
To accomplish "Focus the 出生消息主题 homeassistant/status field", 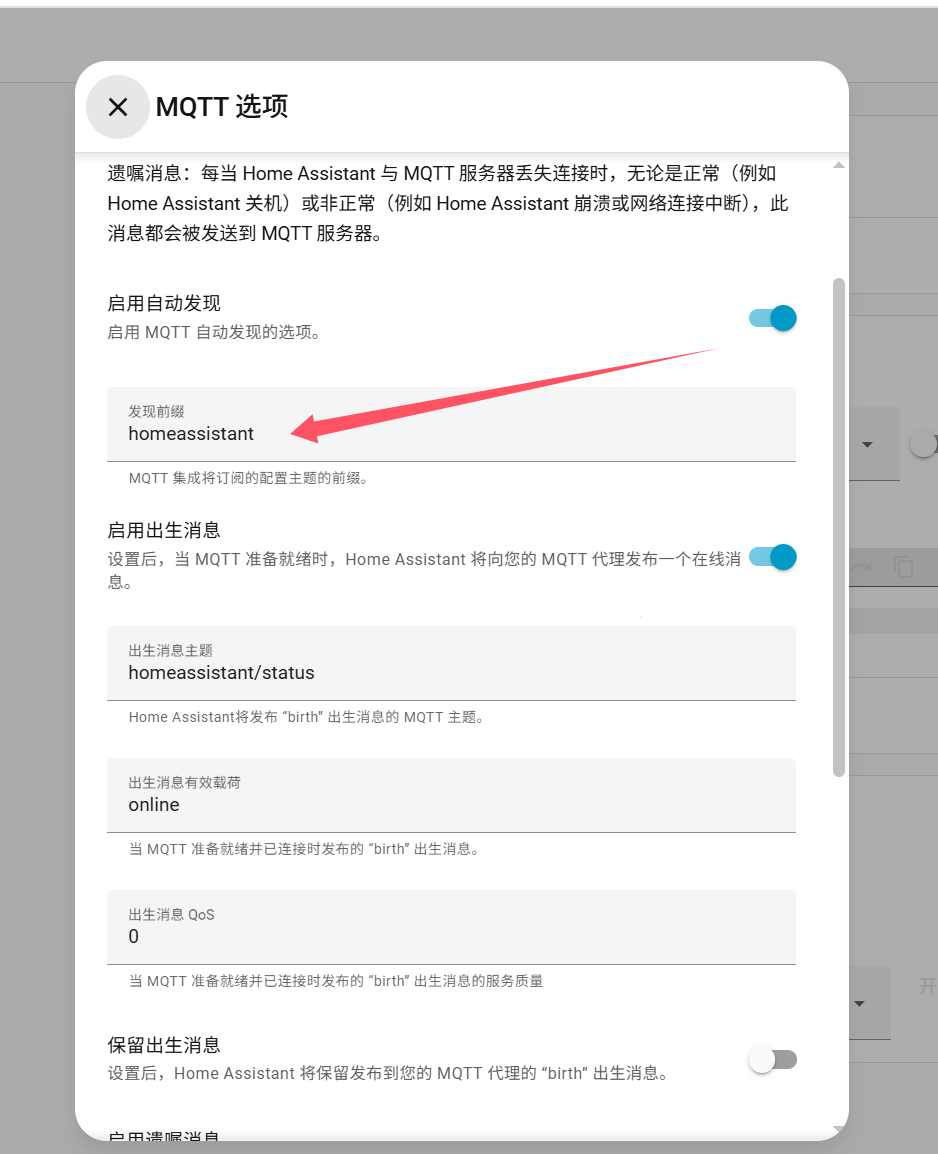I will (x=451, y=664).
